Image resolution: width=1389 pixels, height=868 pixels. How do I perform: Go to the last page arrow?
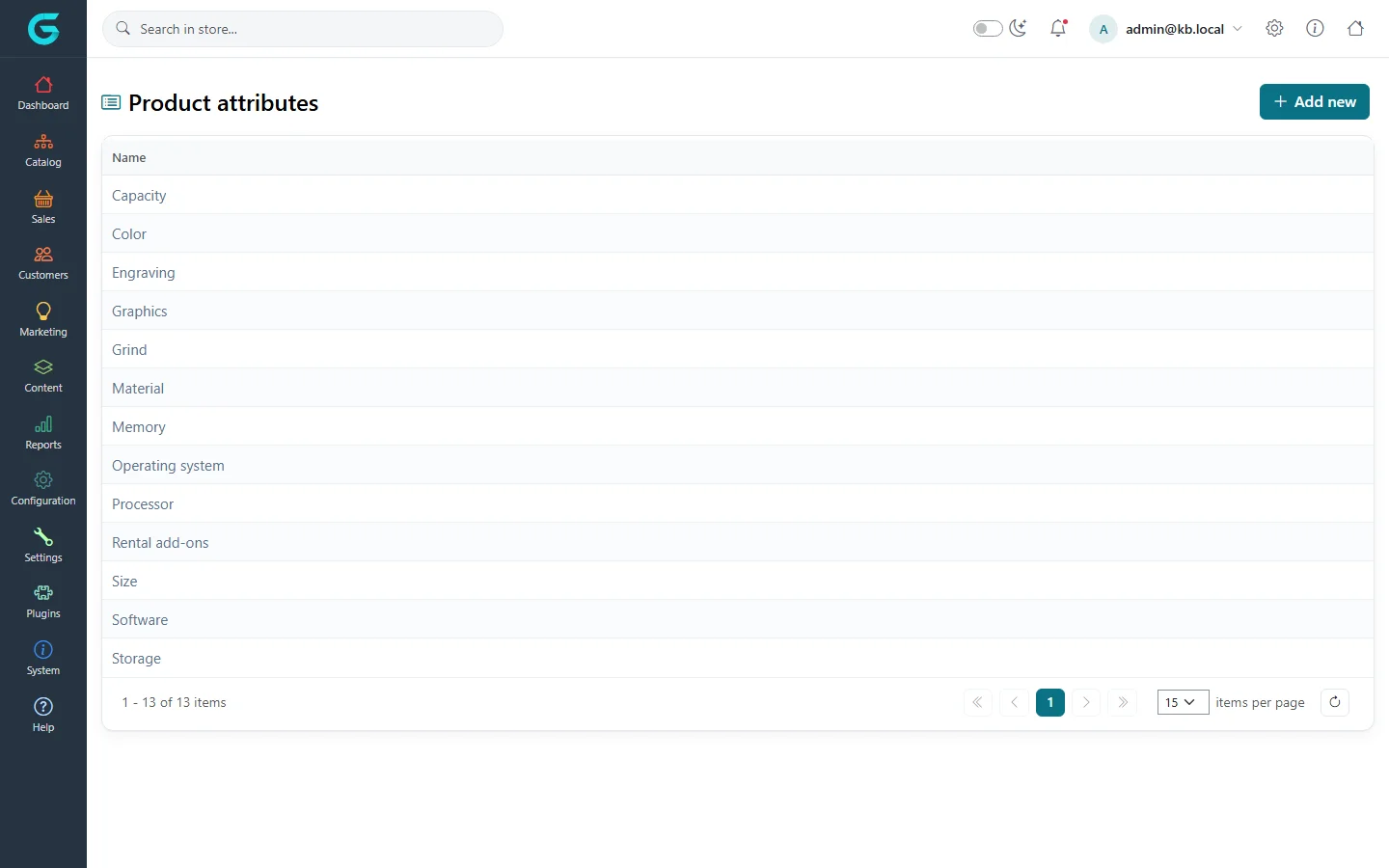1123,702
